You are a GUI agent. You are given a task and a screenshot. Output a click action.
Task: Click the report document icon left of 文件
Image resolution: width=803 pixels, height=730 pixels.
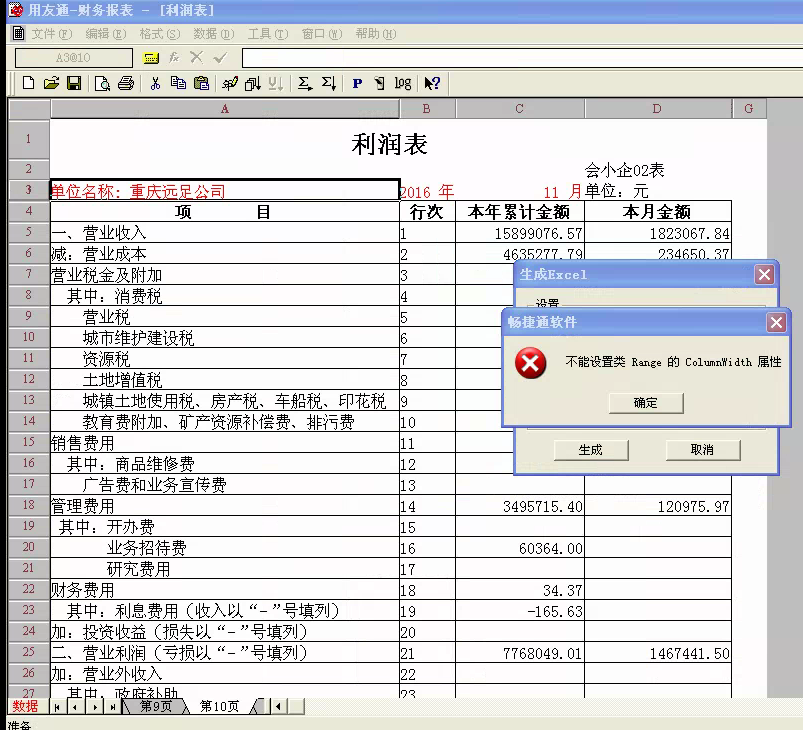(18, 33)
